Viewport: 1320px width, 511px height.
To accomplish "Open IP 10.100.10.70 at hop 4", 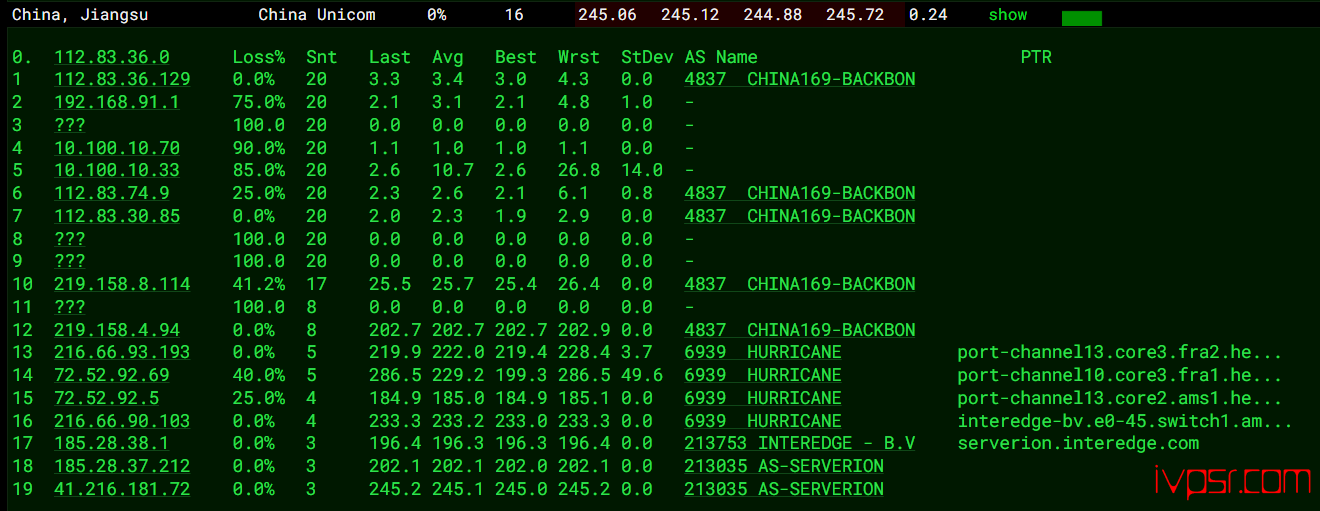I will [117, 148].
